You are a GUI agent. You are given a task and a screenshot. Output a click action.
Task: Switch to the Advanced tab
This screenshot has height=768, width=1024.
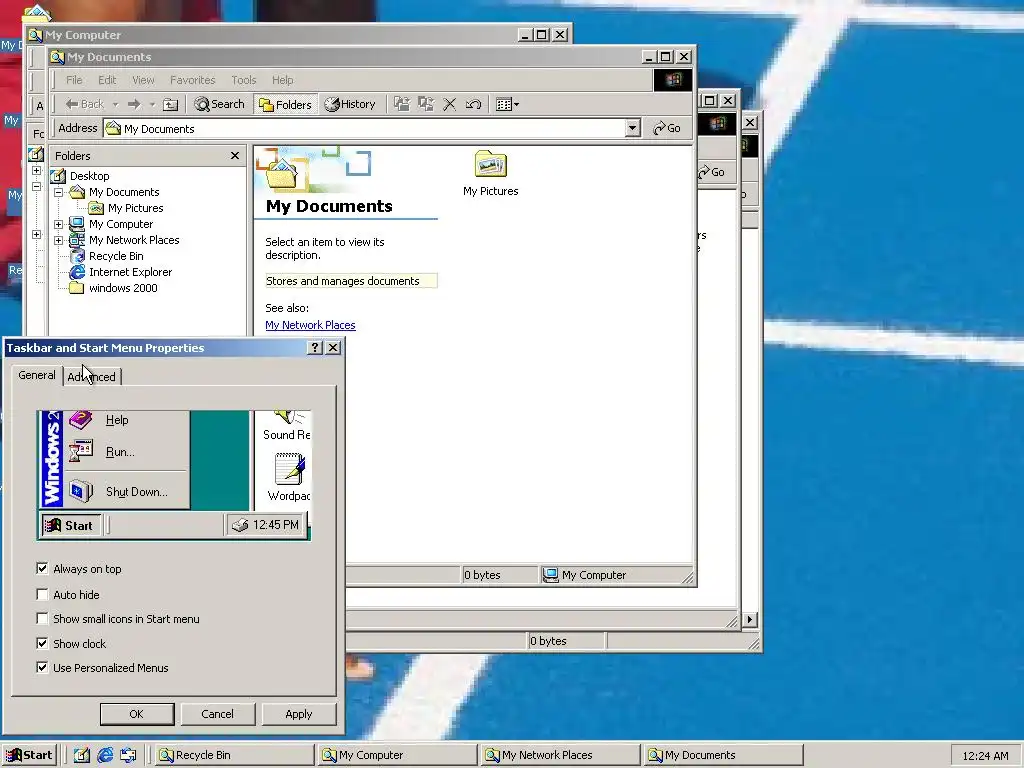click(x=91, y=377)
